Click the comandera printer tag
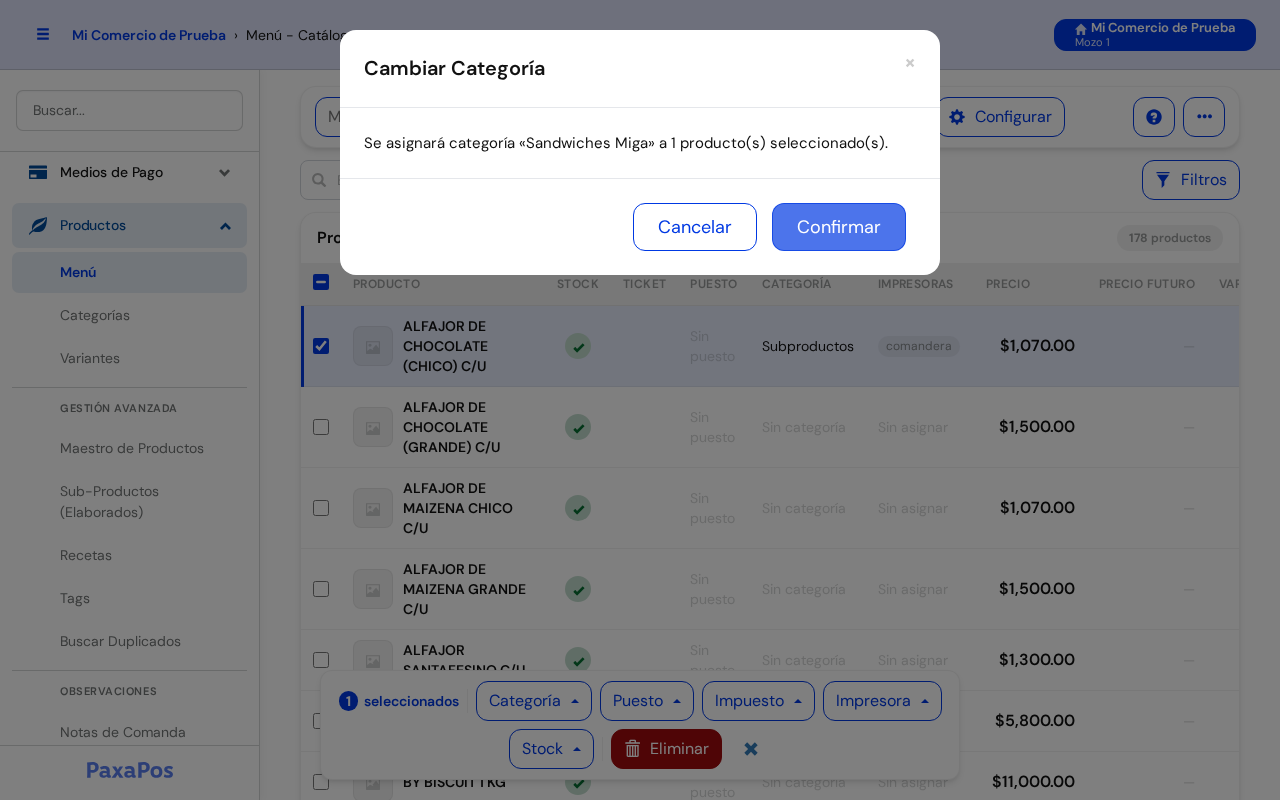Image resolution: width=1280 pixels, height=800 pixels. pyautogui.click(x=919, y=346)
